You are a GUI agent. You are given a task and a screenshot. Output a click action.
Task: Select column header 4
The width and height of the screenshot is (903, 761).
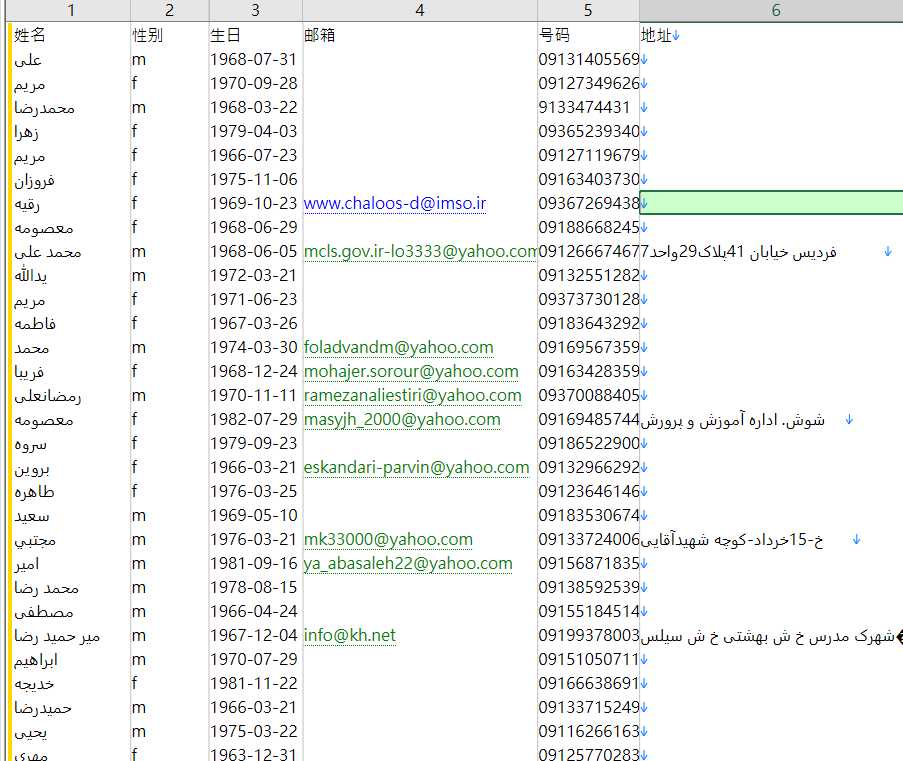click(x=419, y=10)
